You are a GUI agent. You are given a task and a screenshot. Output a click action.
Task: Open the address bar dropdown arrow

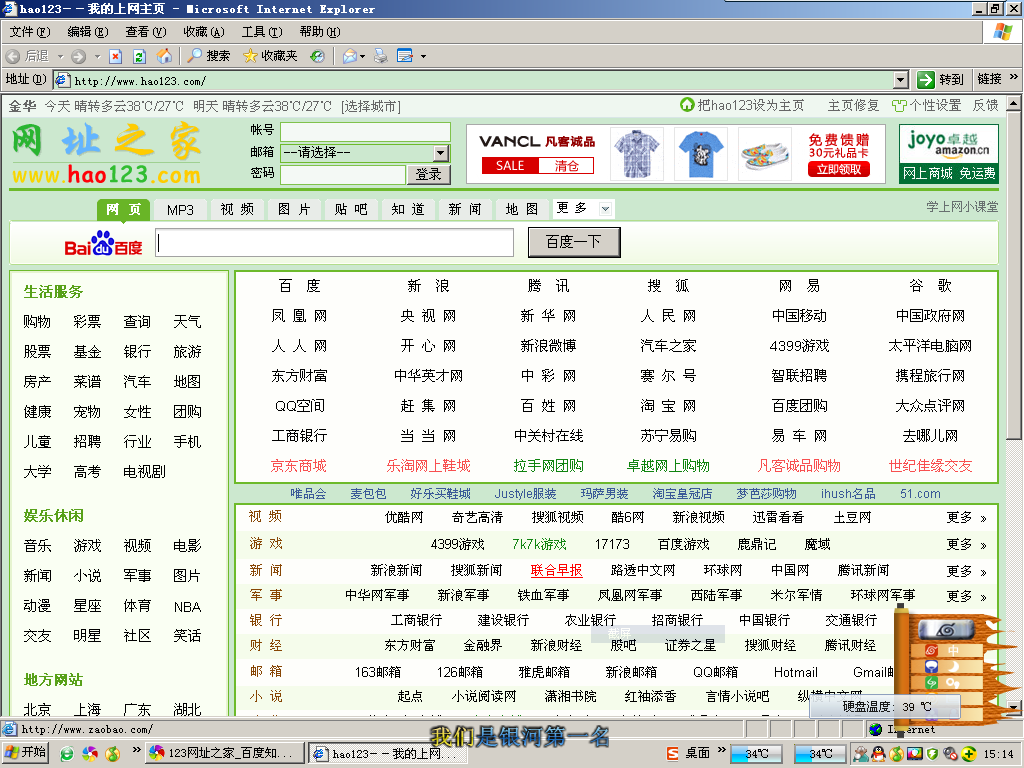click(901, 80)
